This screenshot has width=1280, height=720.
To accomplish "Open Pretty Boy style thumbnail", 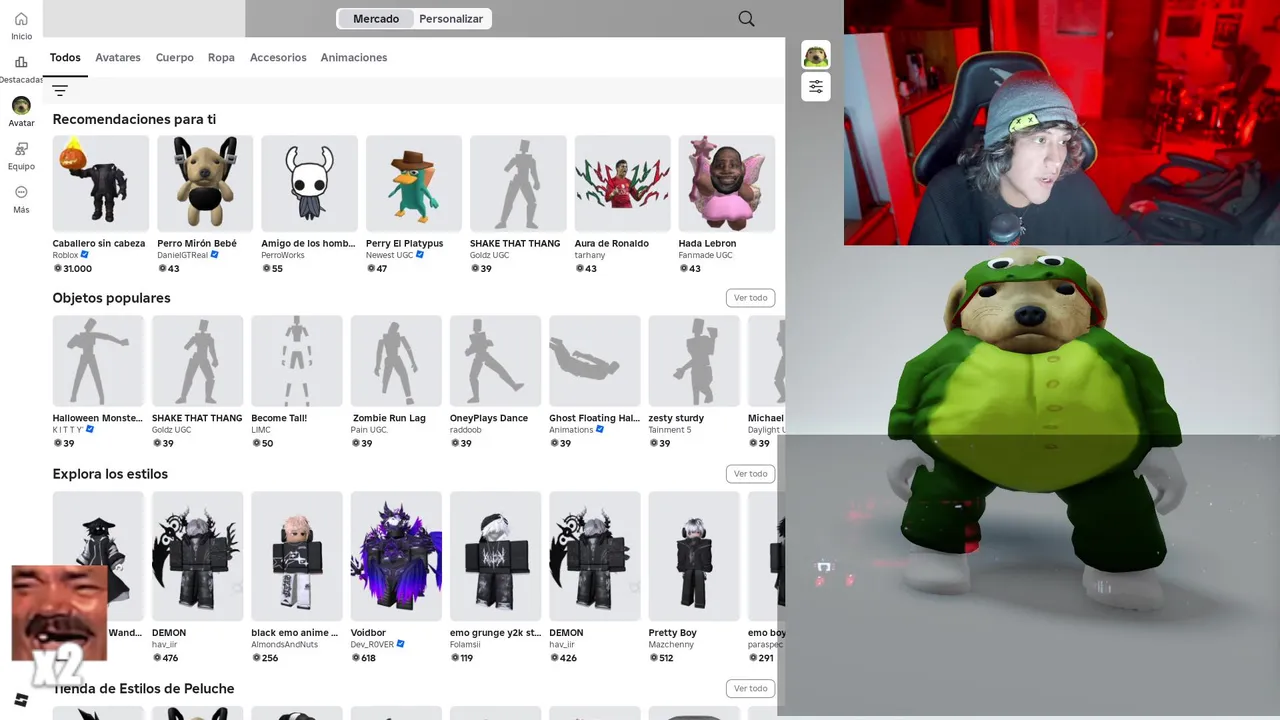I will coord(694,556).
